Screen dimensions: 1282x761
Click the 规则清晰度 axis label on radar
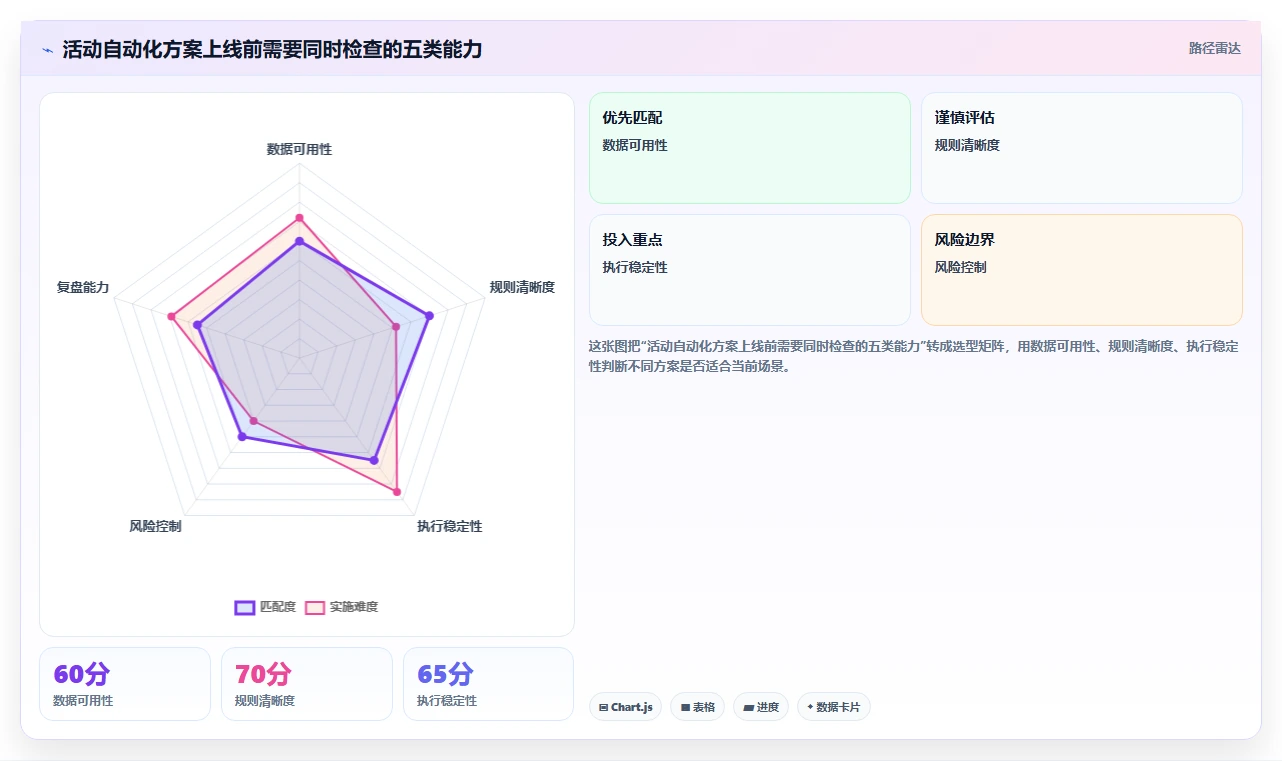coord(522,287)
